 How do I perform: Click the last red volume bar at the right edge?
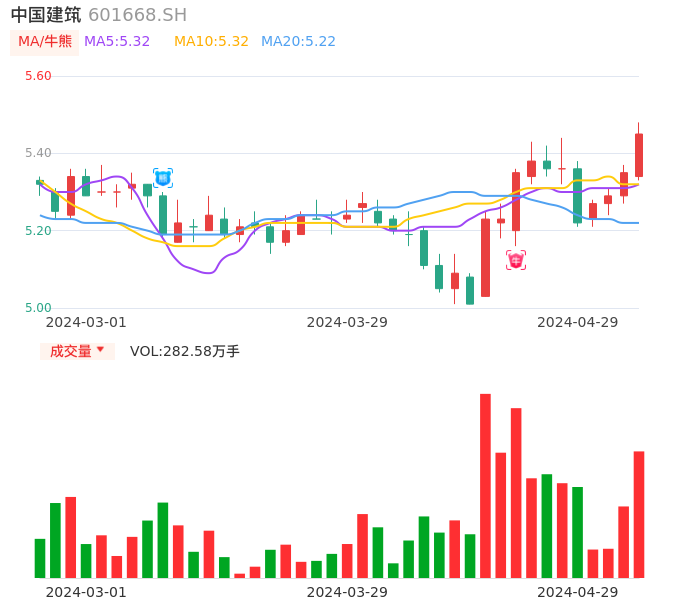pyautogui.click(x=639, y=515)
